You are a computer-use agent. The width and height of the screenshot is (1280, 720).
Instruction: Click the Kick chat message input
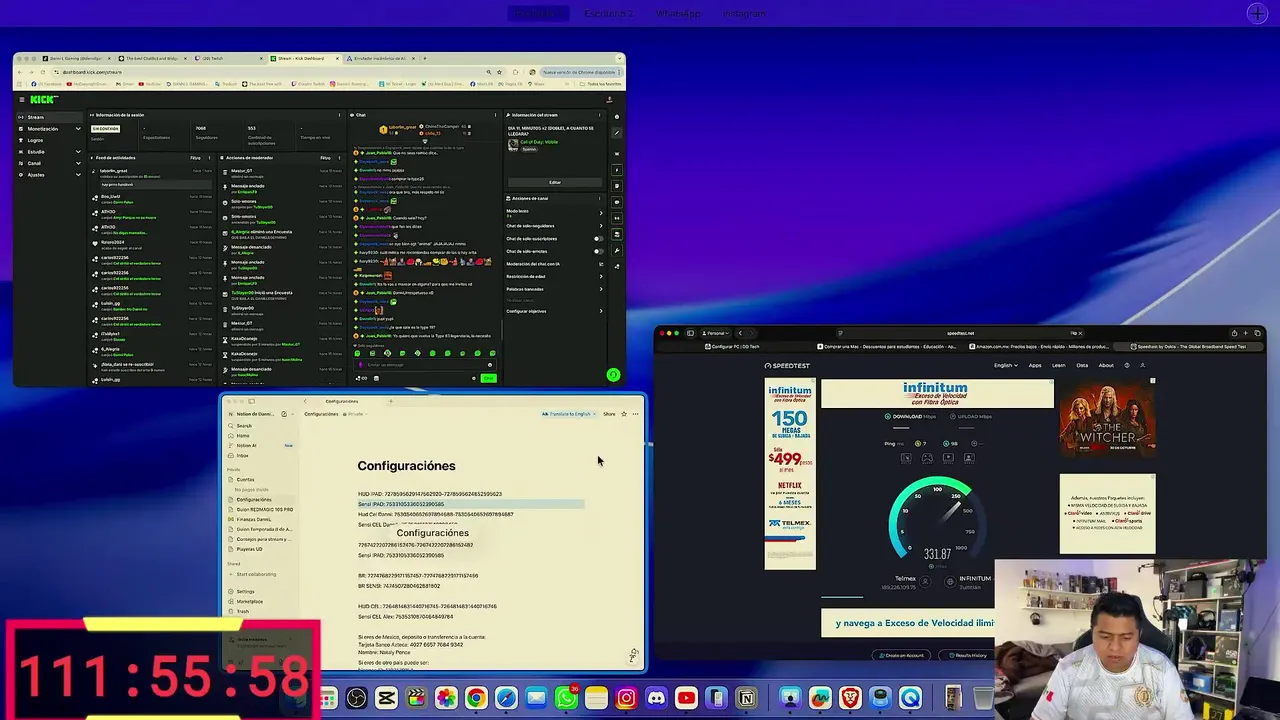pyautogui.click(x=425, y=365)
